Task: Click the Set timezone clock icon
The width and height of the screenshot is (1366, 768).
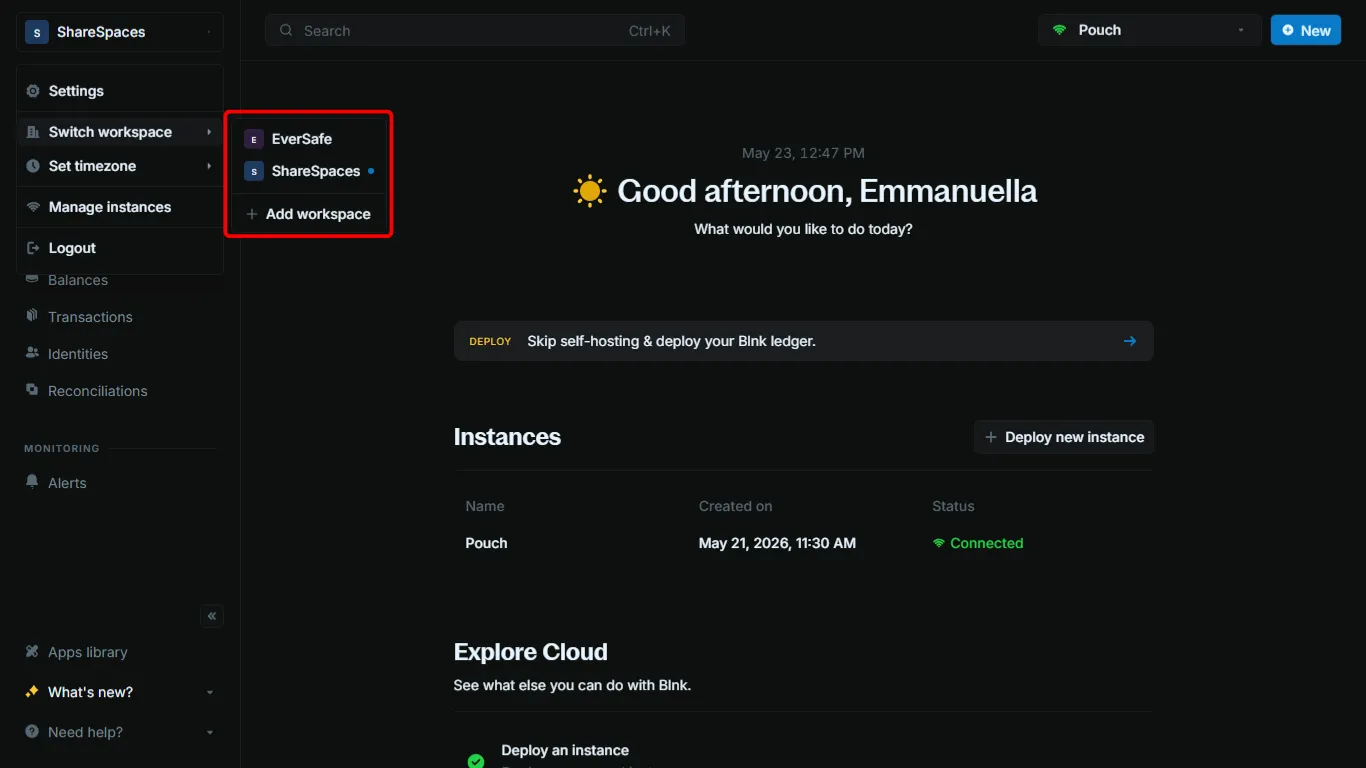Action: [x=33, y=166]
